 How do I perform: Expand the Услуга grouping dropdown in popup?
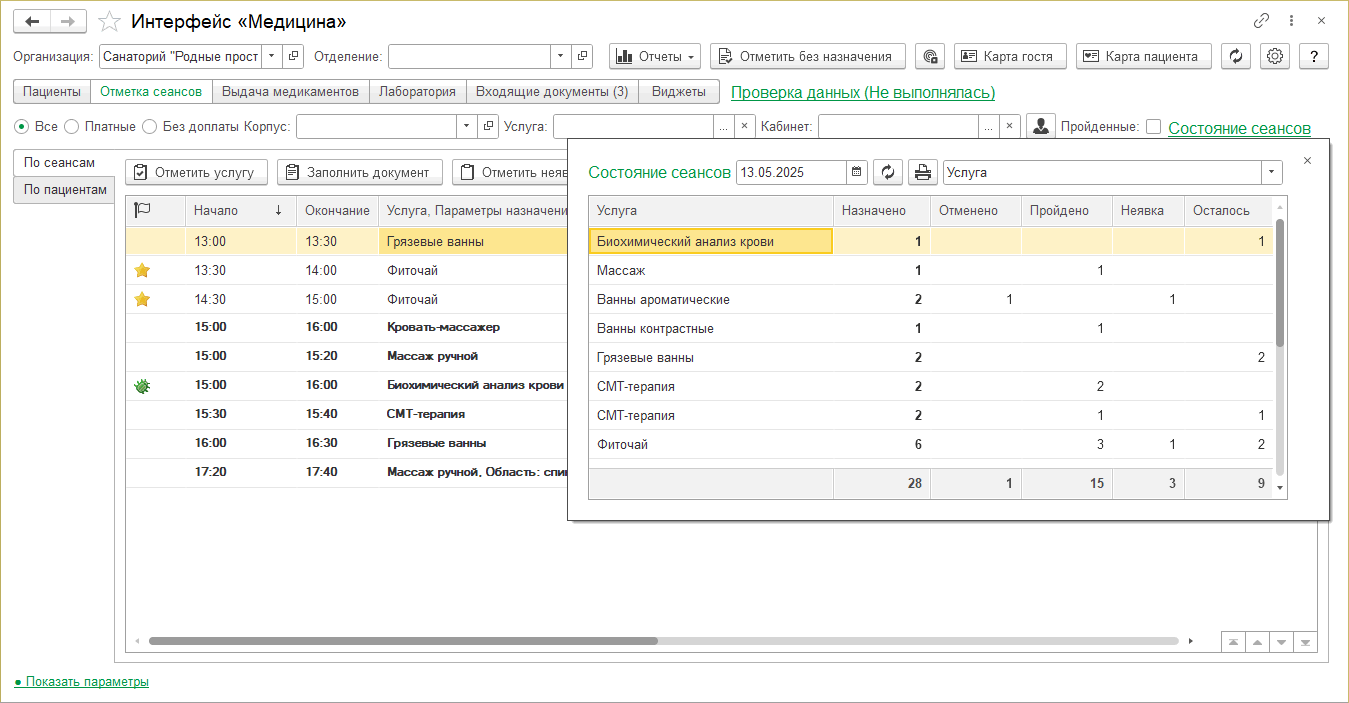(1272, 173)
